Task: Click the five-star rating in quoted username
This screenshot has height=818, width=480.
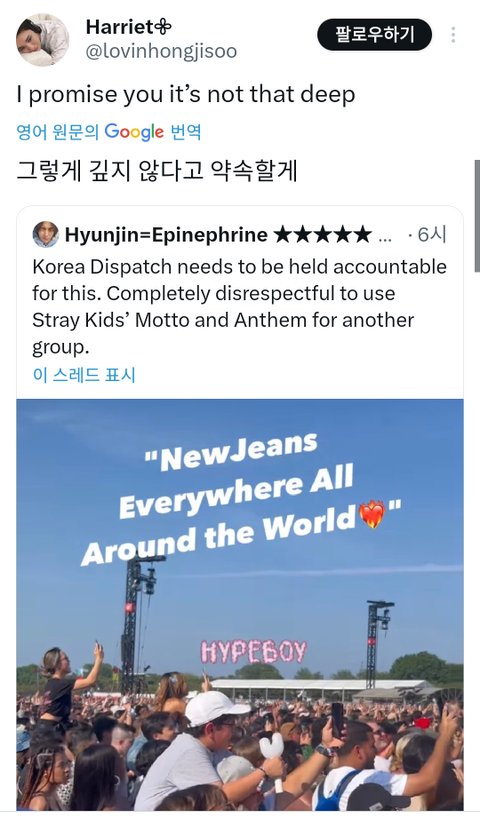Action: coord(322,235)
